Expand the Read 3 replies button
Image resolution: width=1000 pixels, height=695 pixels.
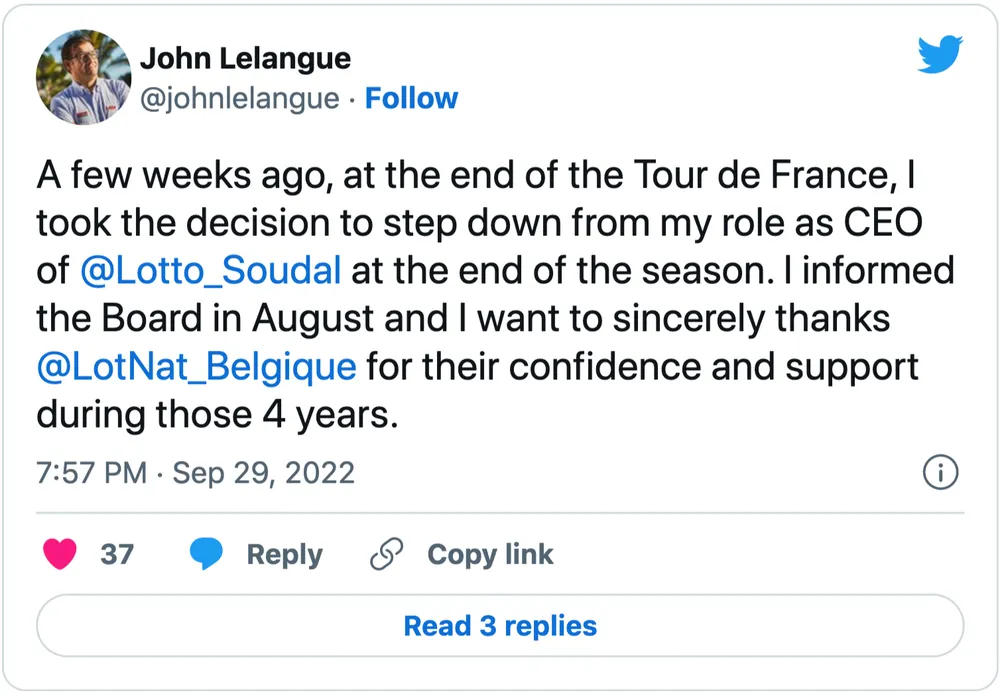500,626
